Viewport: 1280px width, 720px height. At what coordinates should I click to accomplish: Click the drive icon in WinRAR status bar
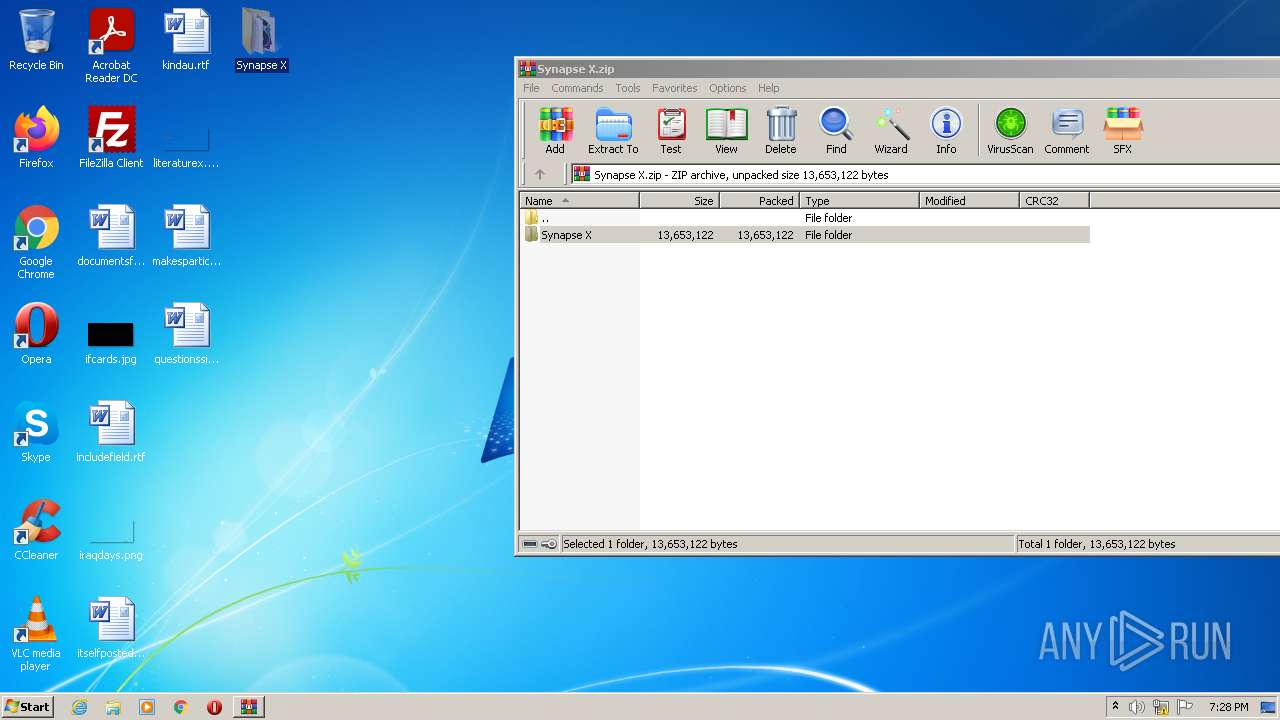[x=530, y=544]
